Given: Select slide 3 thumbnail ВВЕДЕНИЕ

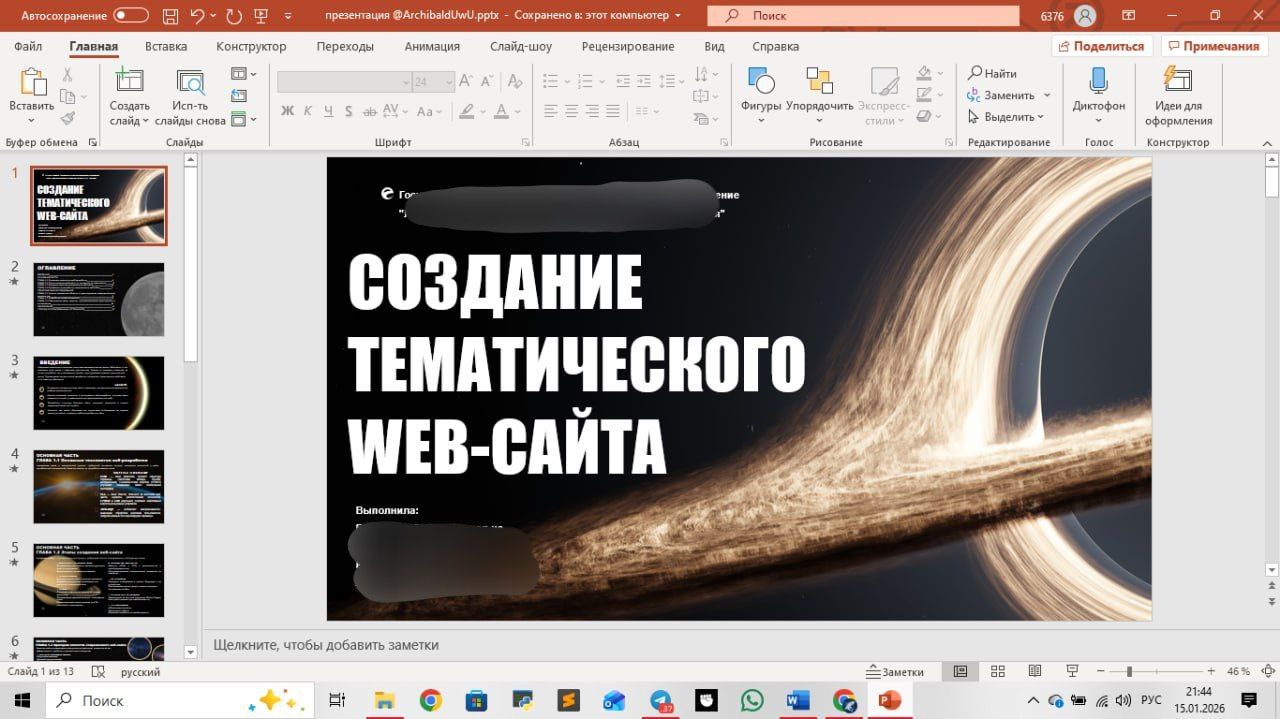Looking at the screenshot, I should 99,393.
